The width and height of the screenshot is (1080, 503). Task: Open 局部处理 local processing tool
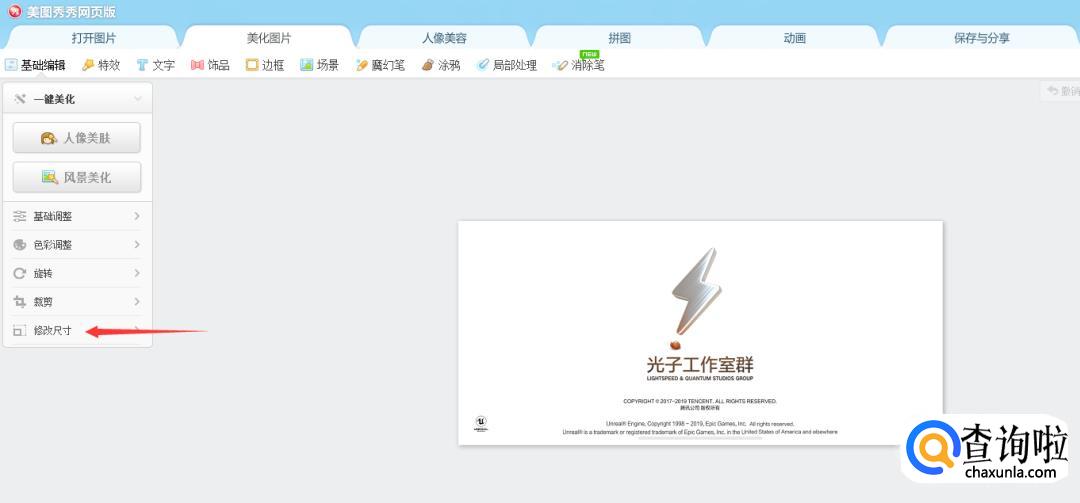point(506,65)
